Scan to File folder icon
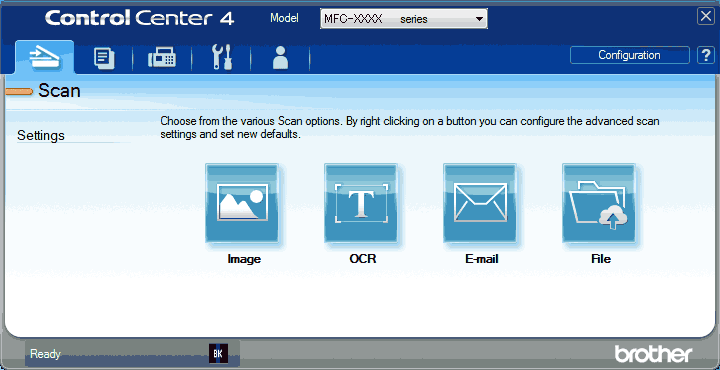The image size is (720, 370). click(600, 203)
